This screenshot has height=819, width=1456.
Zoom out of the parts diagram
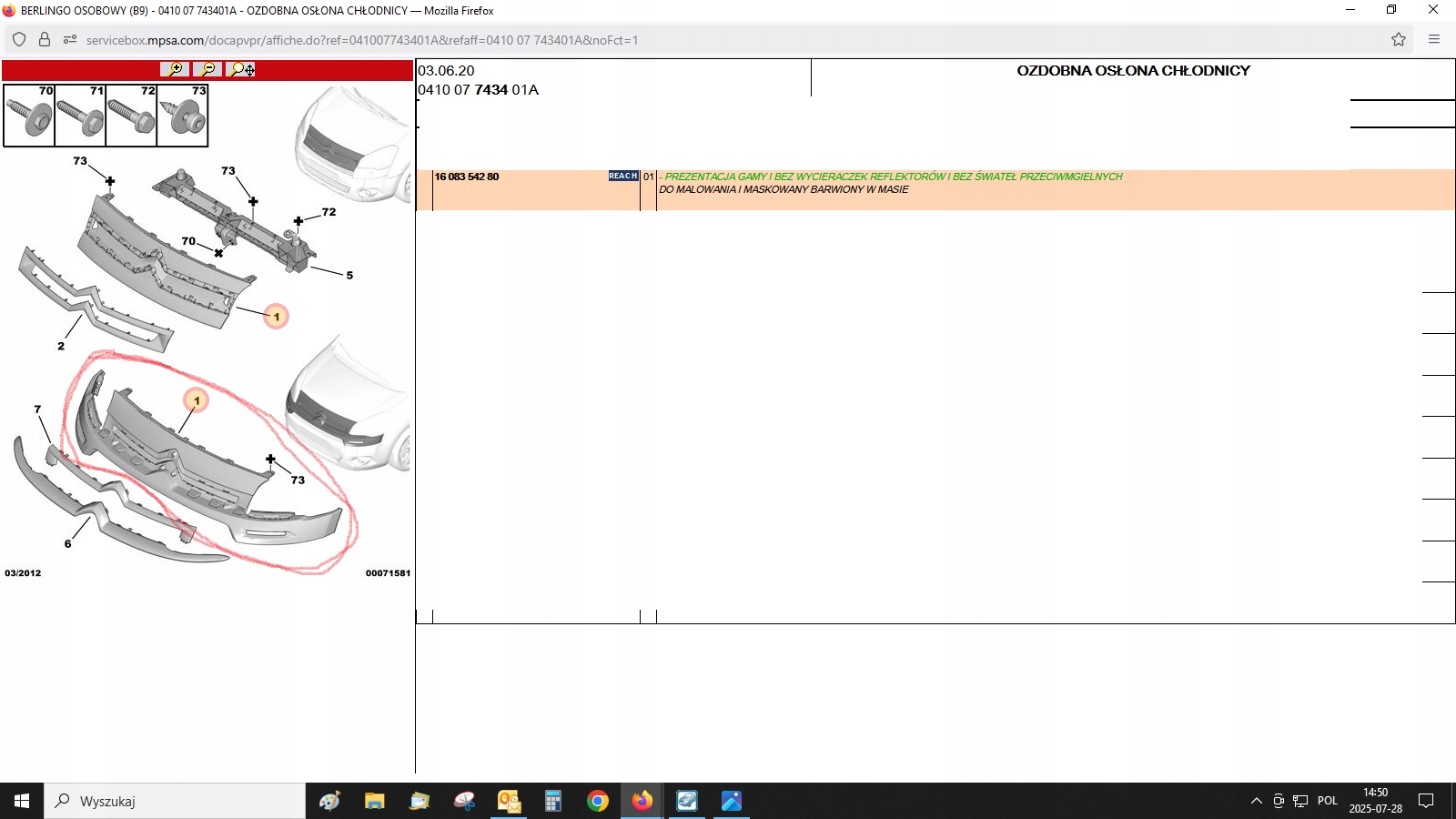point(207,69)
